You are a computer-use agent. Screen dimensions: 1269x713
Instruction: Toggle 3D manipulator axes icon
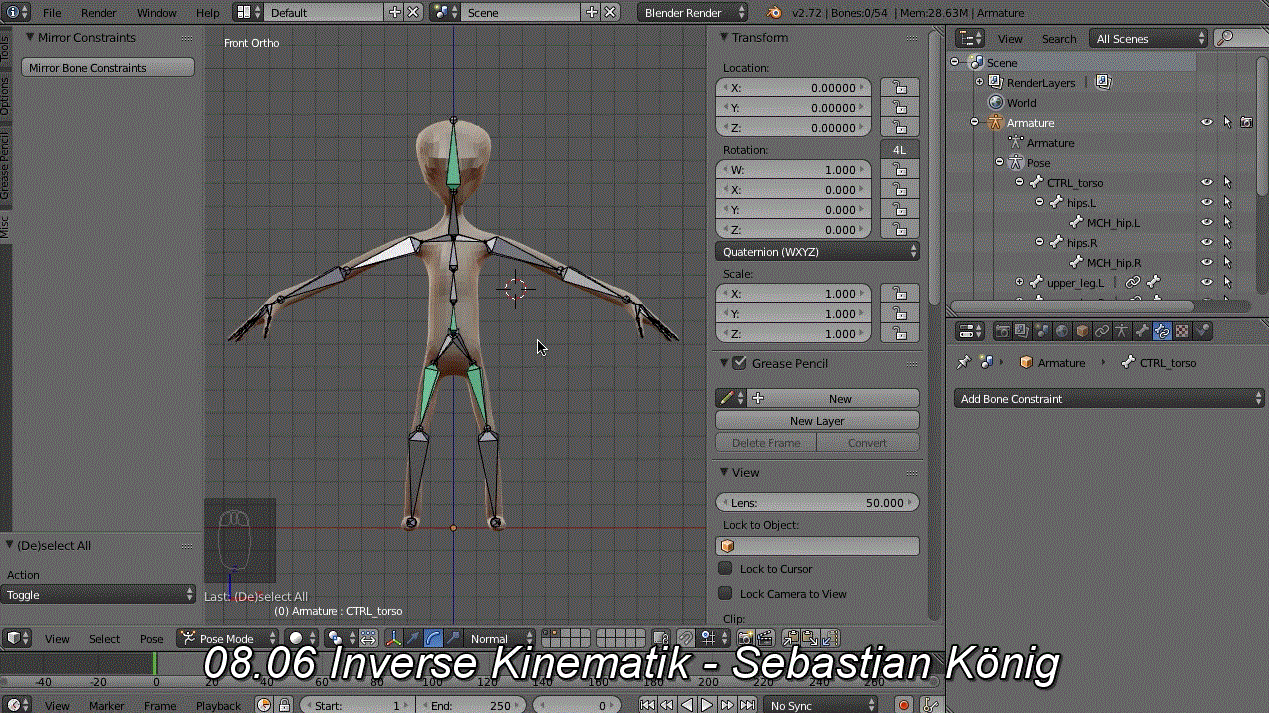coord(393,638)
